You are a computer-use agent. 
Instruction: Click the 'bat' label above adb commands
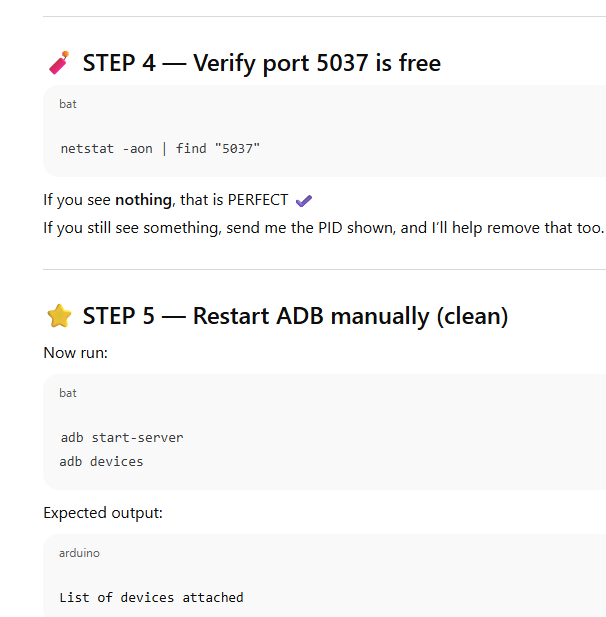(x=68, y=393)
